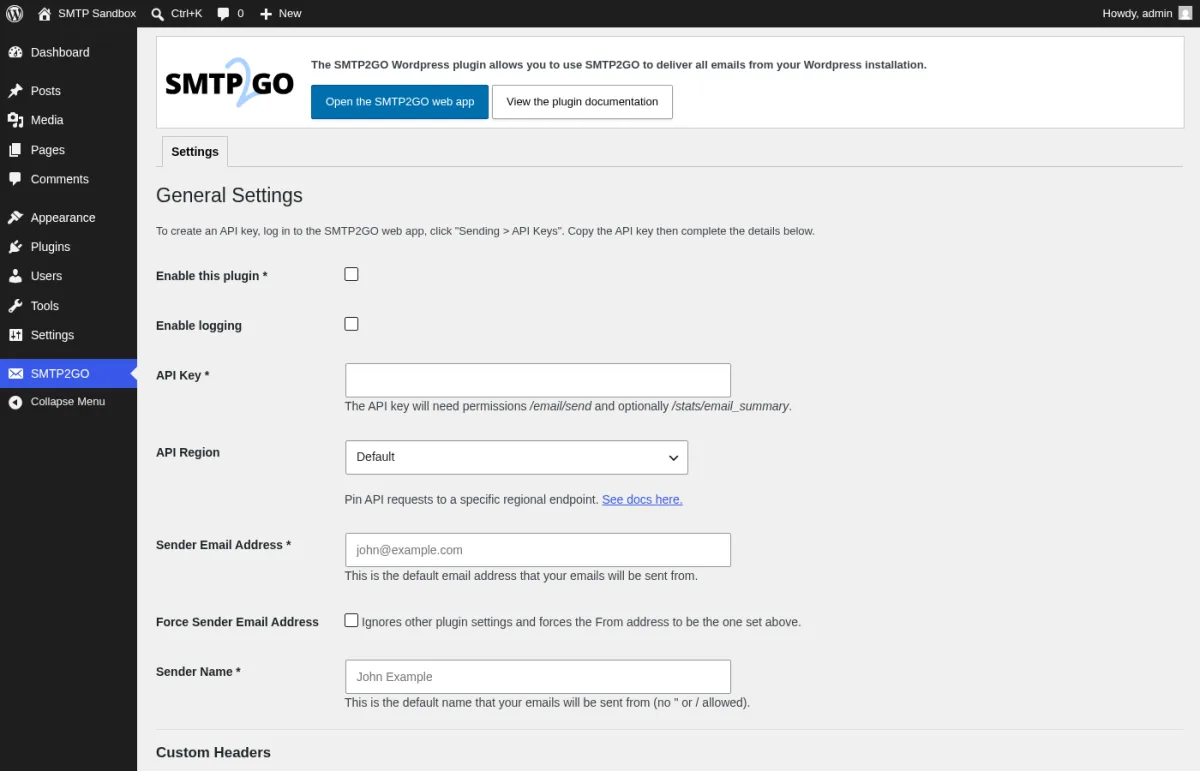Click the Appearance paintbrush icon
Viewport: 1200px width, 771px height.
tap(15, 218)
